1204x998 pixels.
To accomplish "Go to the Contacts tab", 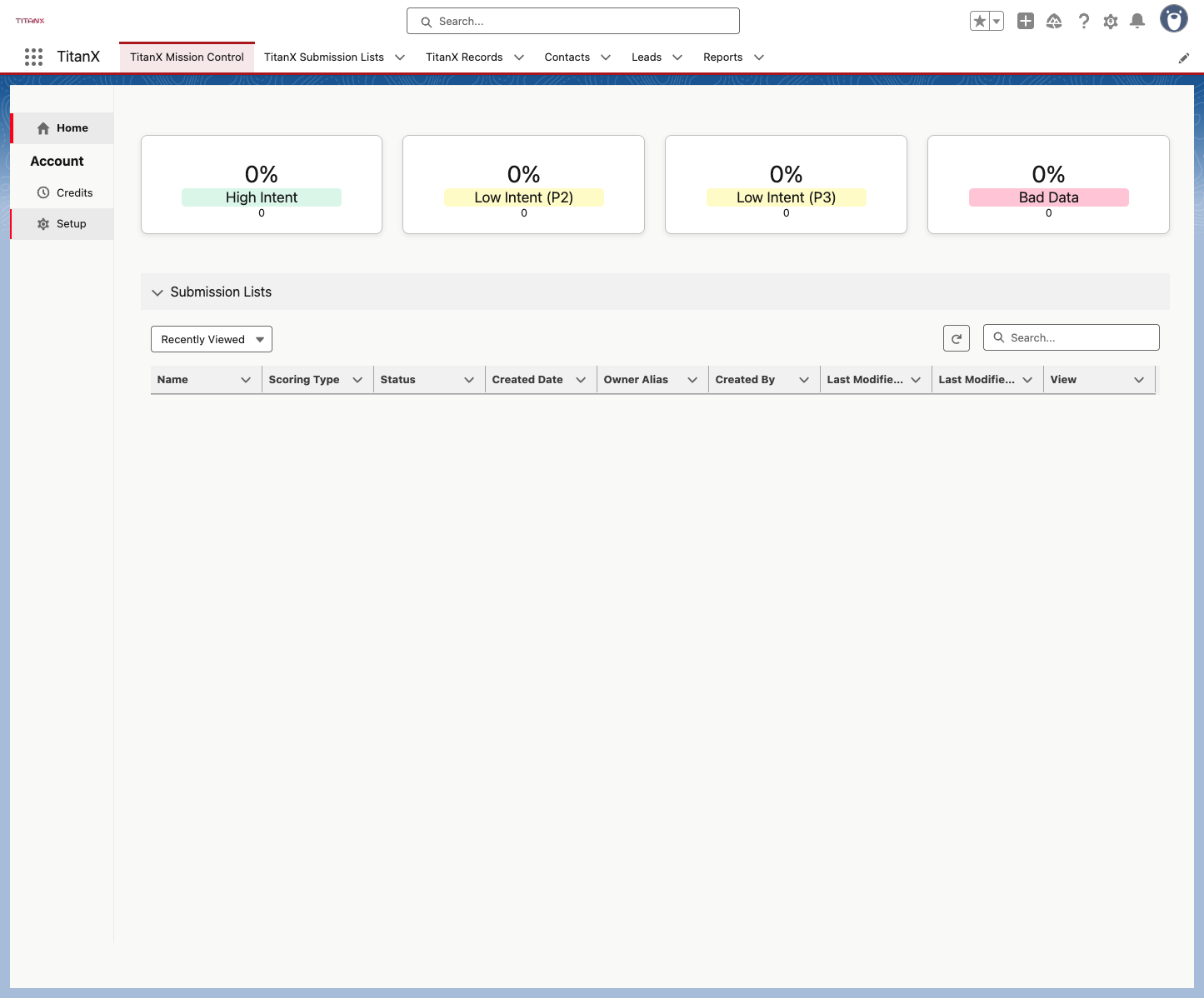I will point(567,57).
